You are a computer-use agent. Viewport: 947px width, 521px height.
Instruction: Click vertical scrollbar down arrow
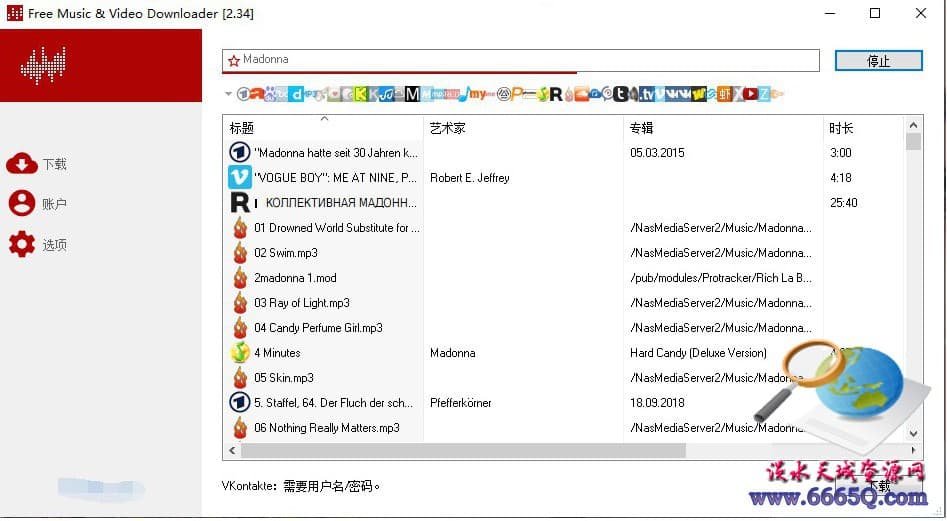(913, 433)
